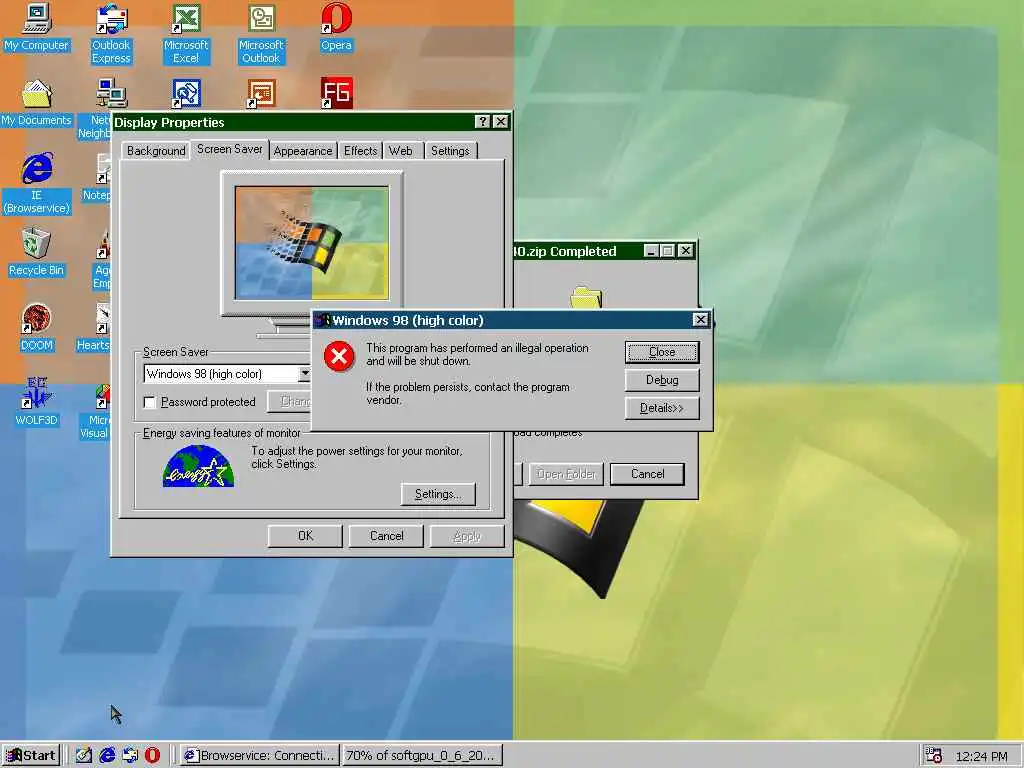Open the Web tab
The height and width of the screenshot is (768, 1024).
coord(401,151)
